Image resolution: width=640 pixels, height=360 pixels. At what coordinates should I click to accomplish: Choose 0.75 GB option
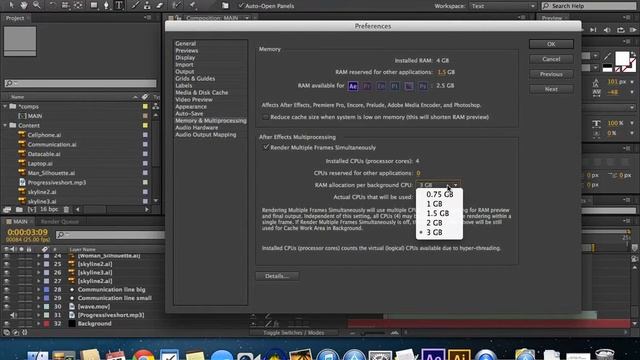point(440,195)
